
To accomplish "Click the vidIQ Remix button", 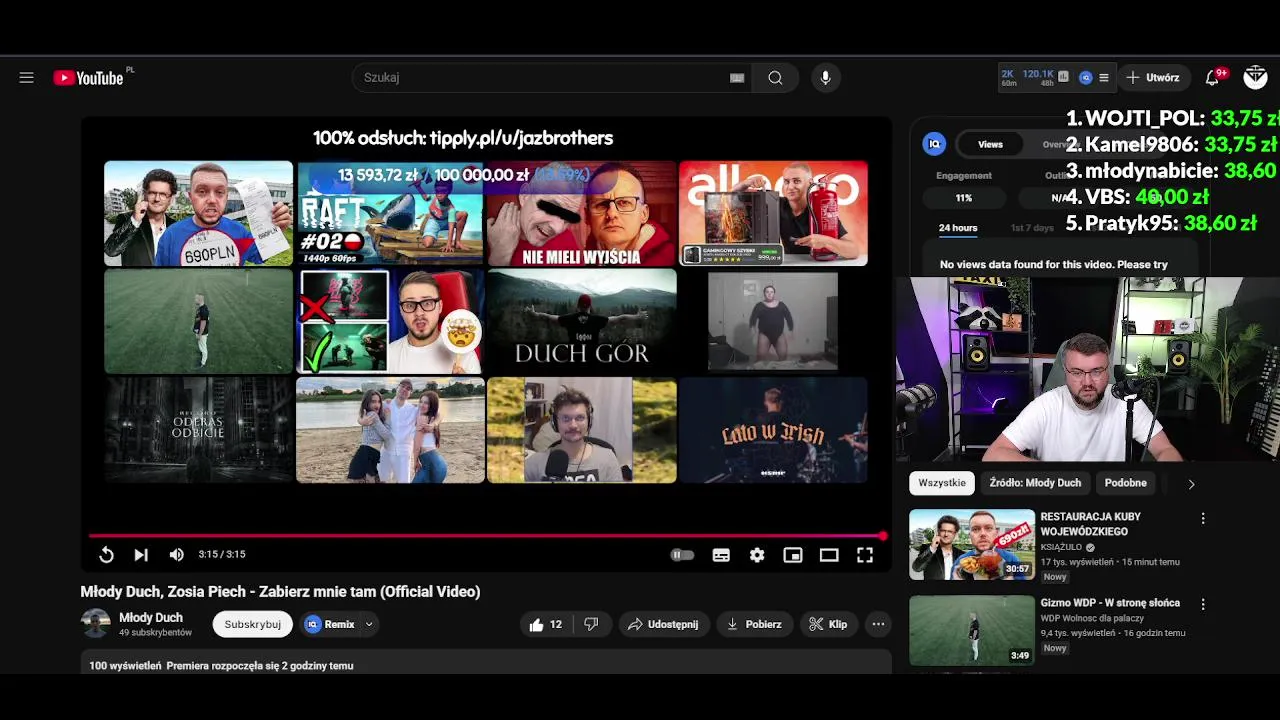I will [331, 624].
